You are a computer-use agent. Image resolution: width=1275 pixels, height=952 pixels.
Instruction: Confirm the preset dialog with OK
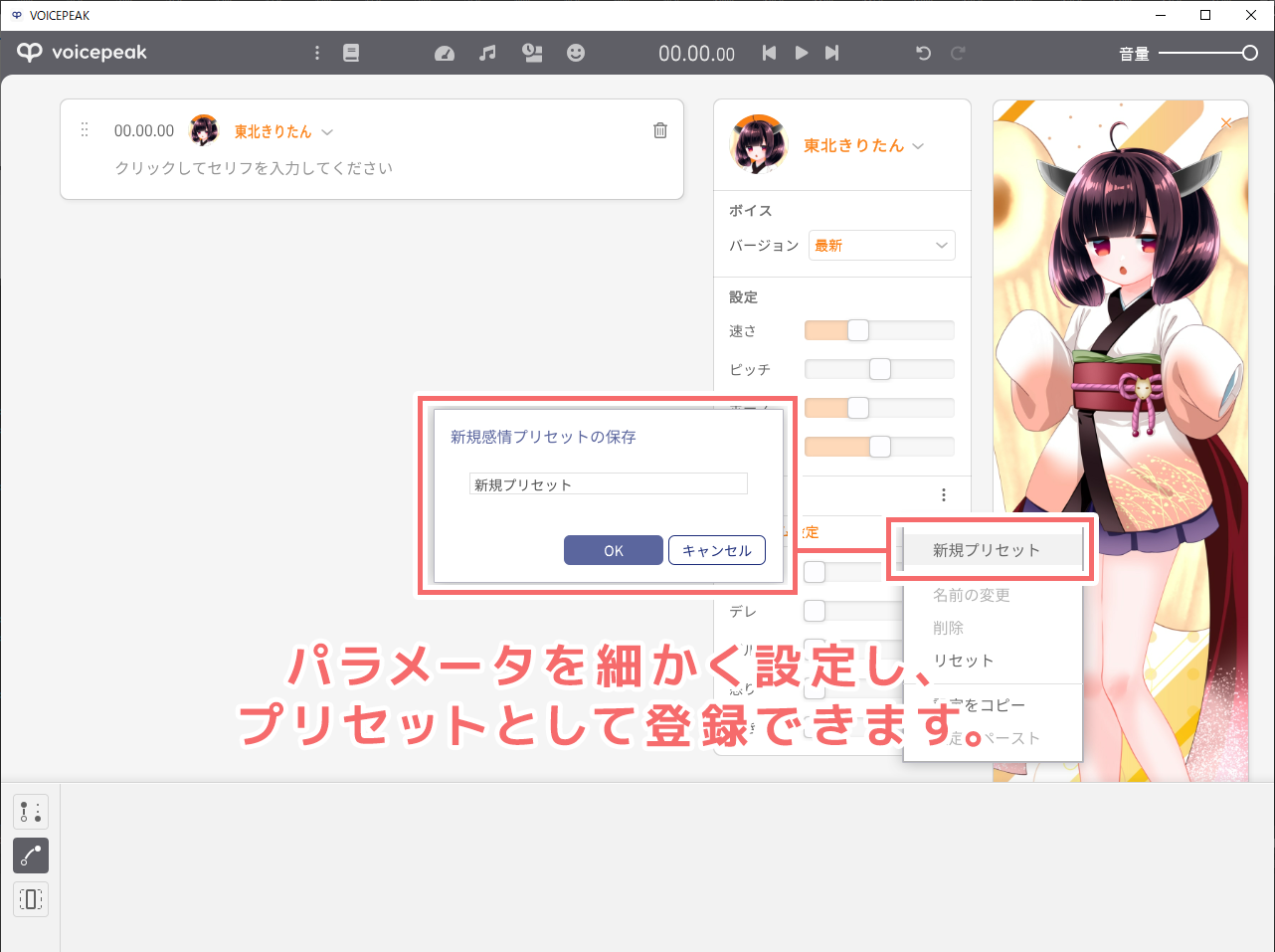point(614,550)
